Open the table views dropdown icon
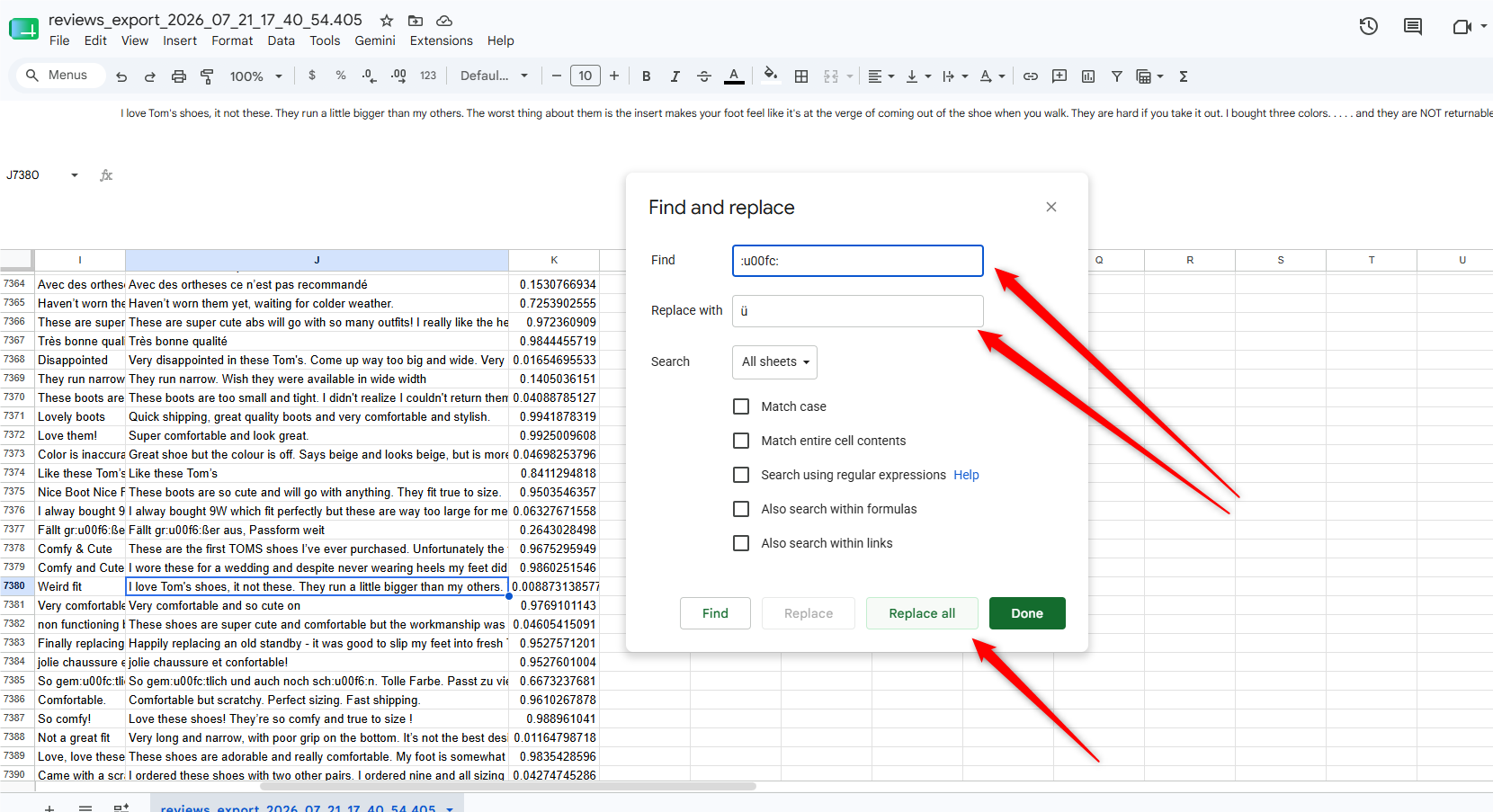 1149,76
